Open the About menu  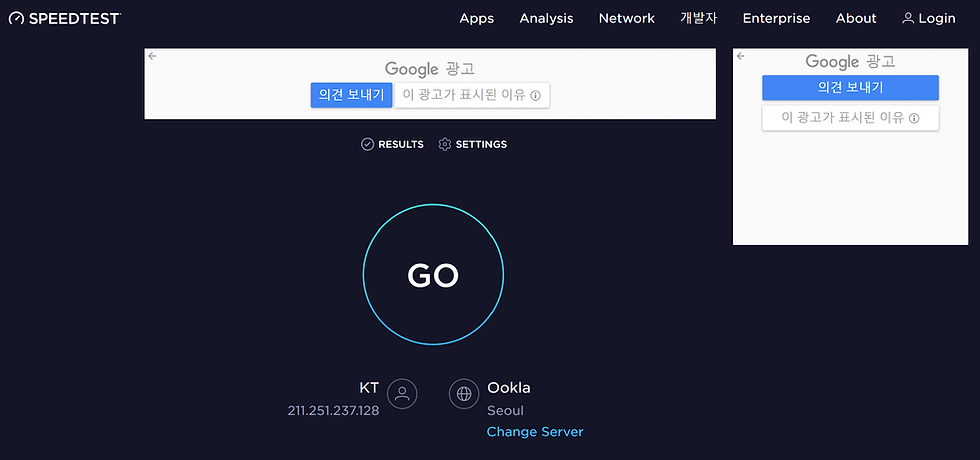coord(856,19)
